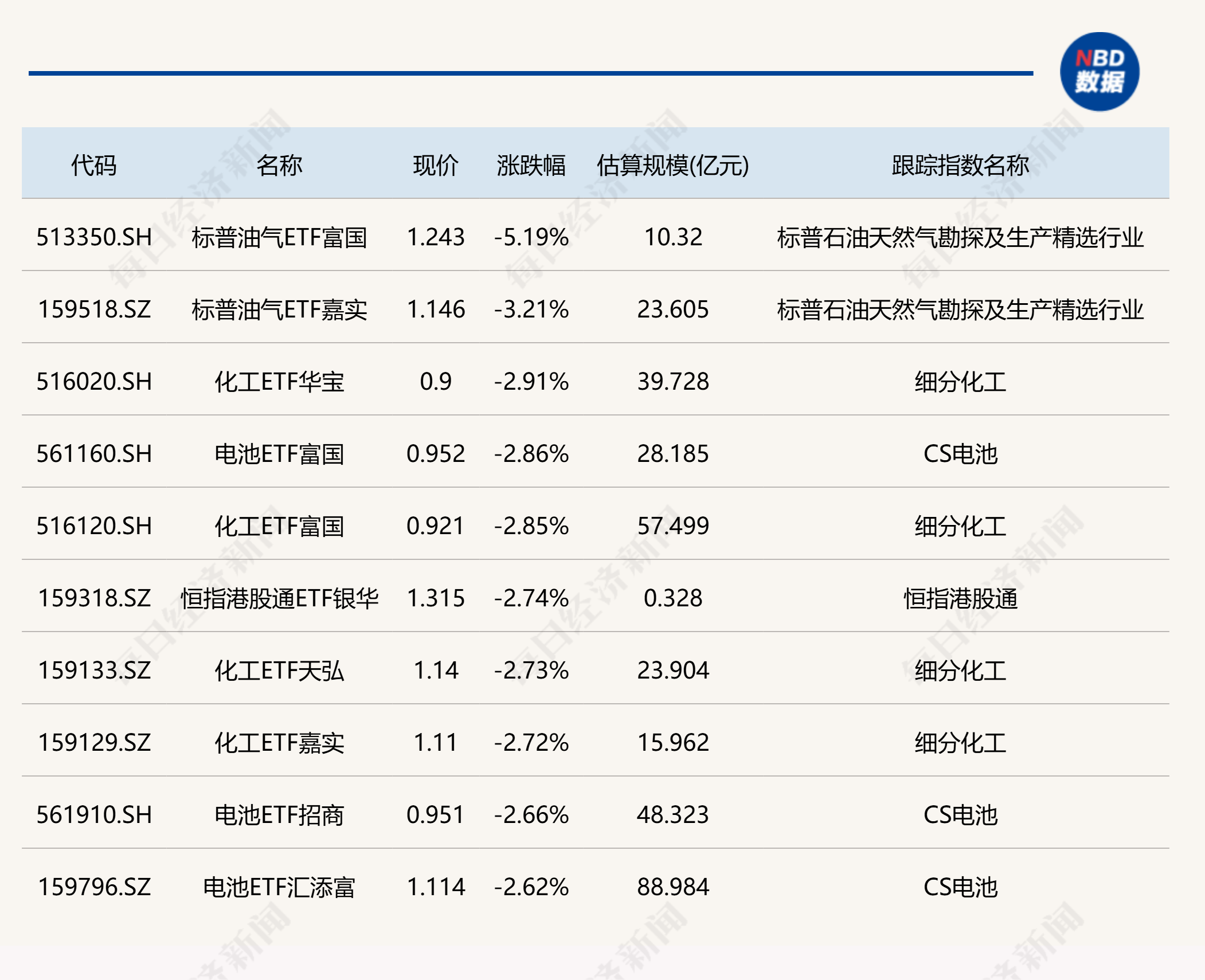Click the scale value 88.984
Screen dimensions: 1205x980
coord(673,887)
